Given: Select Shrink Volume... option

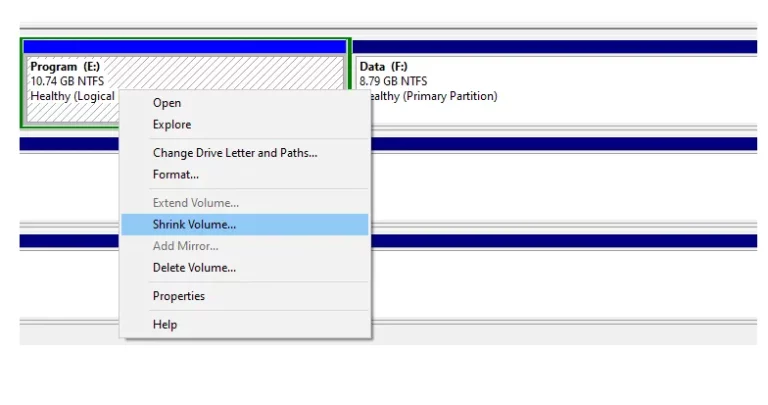Looking at the screenshot, I should pyautogui.click(x=244, y=224).
